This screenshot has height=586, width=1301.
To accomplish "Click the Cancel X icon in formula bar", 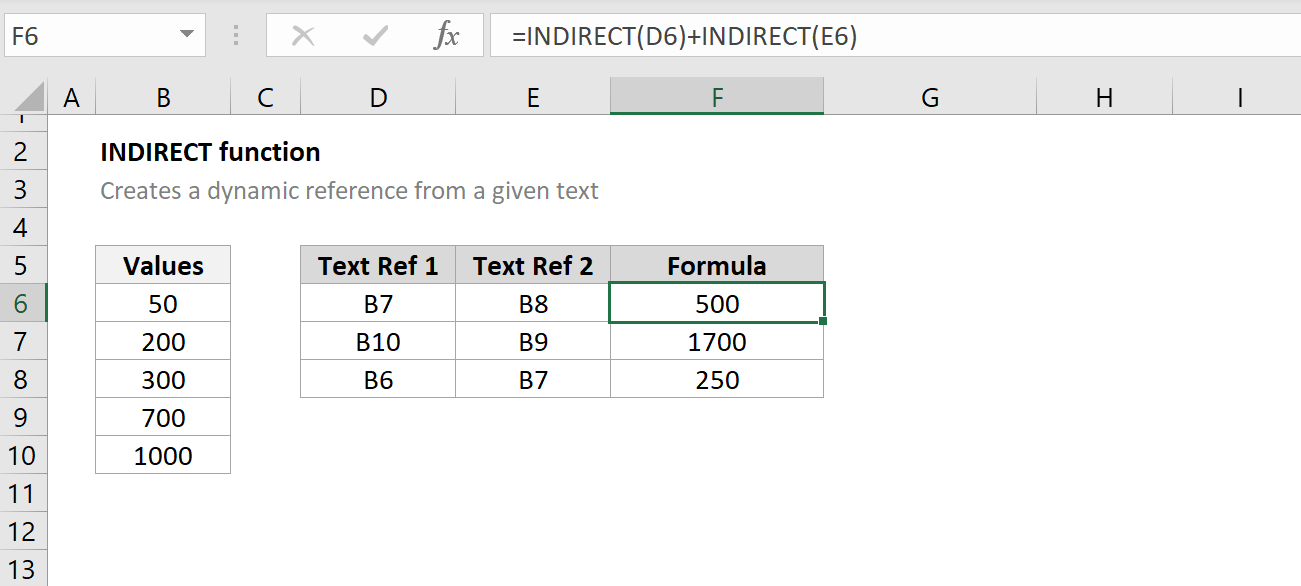I will pyautogui.click(x=303, y=37).
